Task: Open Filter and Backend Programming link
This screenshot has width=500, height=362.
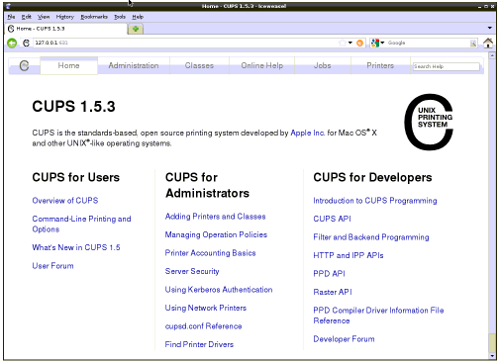Action: pos(371,237)
